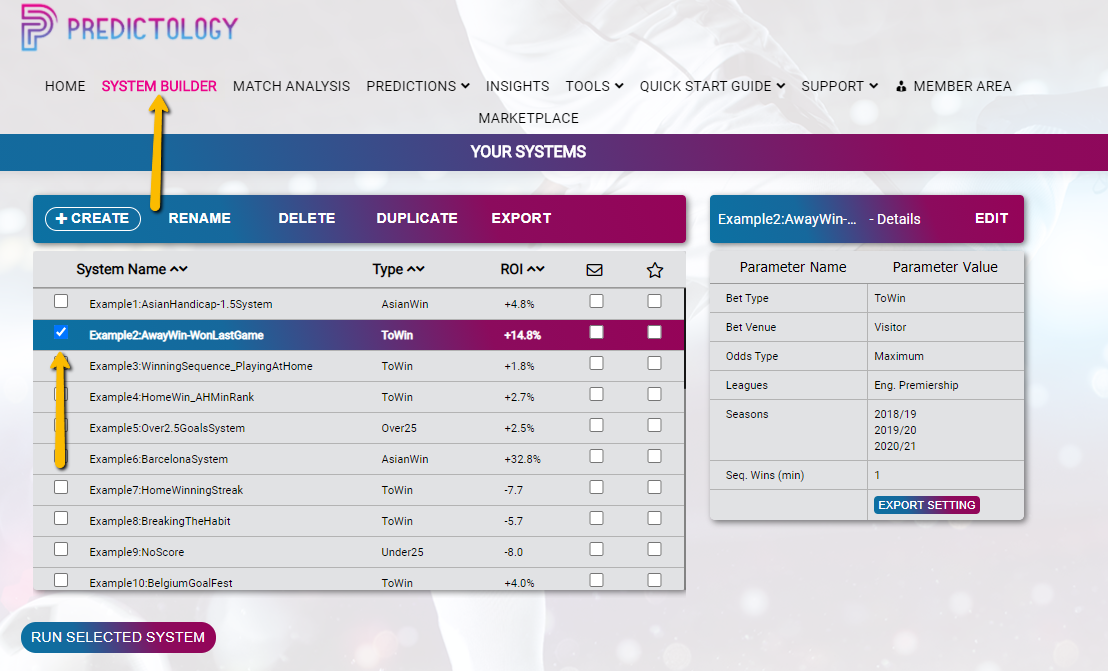1108x671 pixels.
Task: Click the Eng. Premiership league value
Action: [916, 385]
